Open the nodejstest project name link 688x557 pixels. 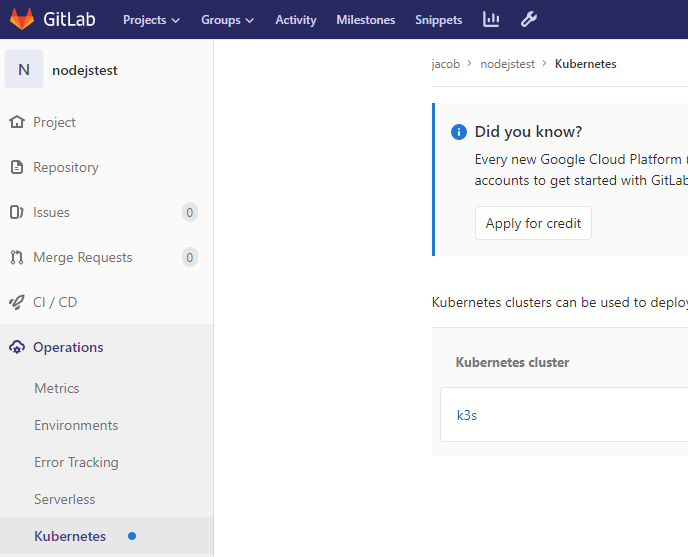[x=85, y=70]
